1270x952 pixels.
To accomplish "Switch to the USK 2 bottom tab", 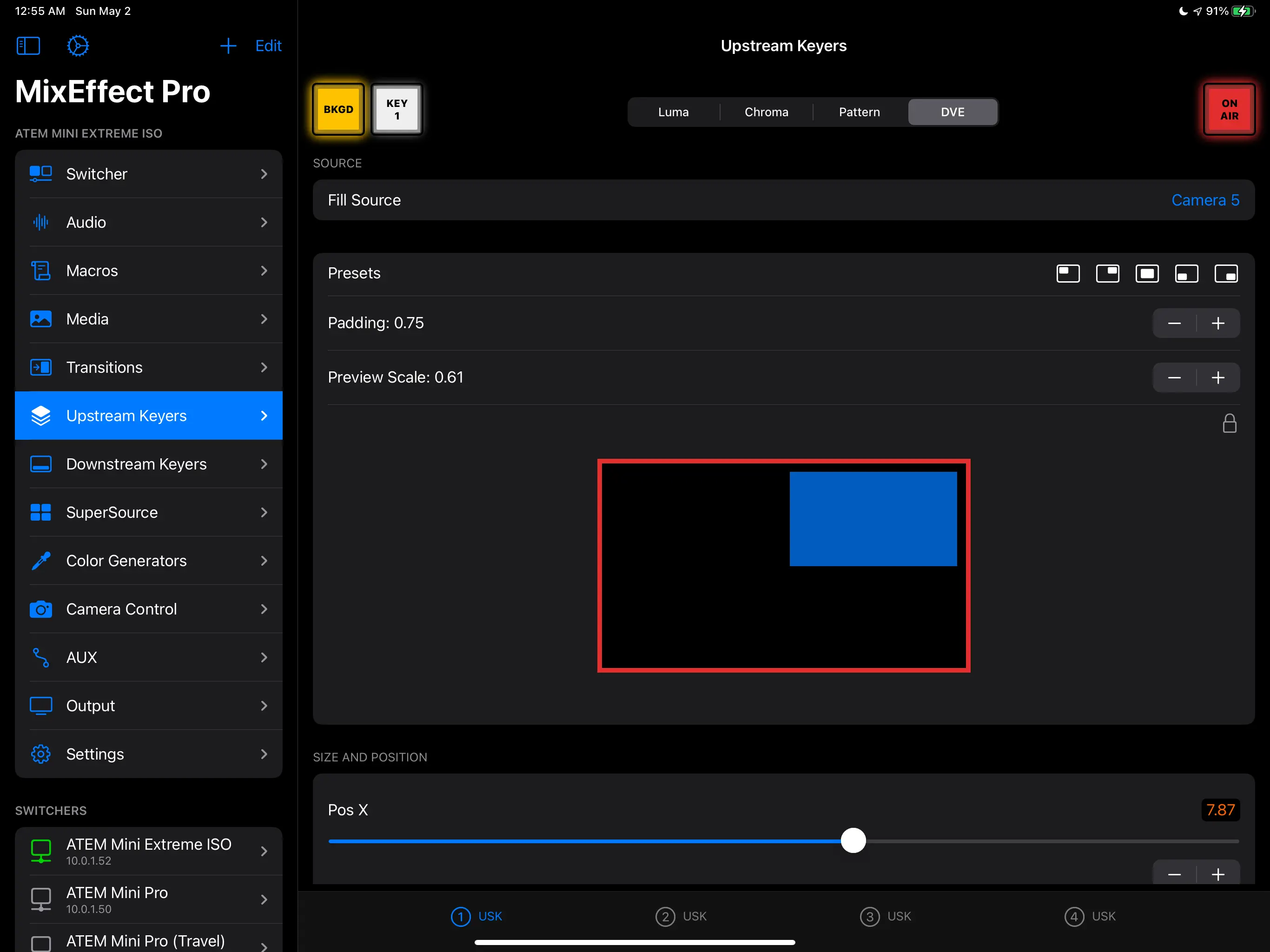I will pos(681,916).
